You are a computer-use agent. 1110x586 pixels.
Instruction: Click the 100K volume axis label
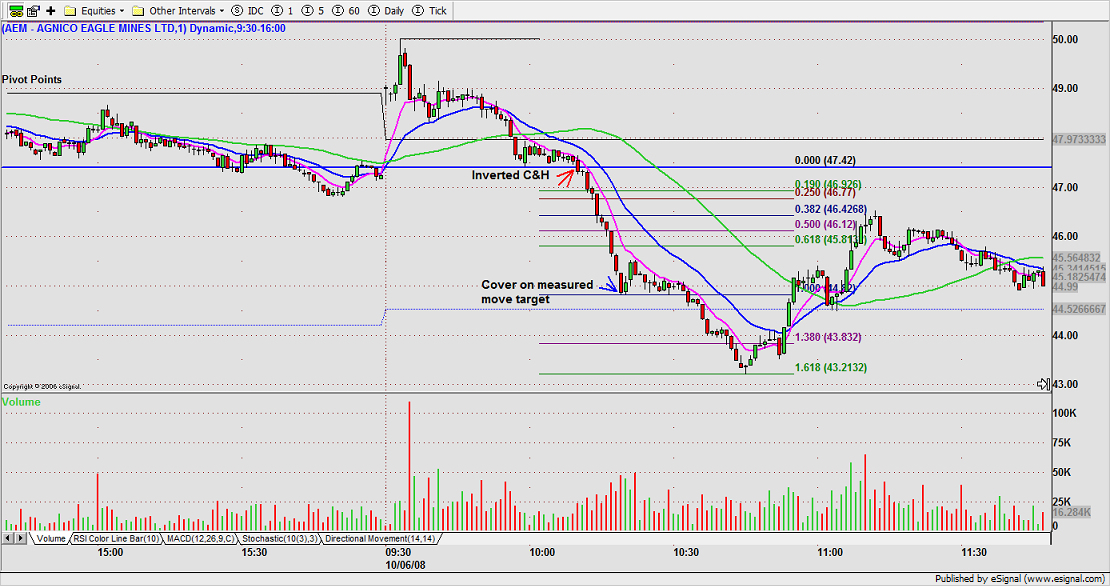(x=1065, y=413)
